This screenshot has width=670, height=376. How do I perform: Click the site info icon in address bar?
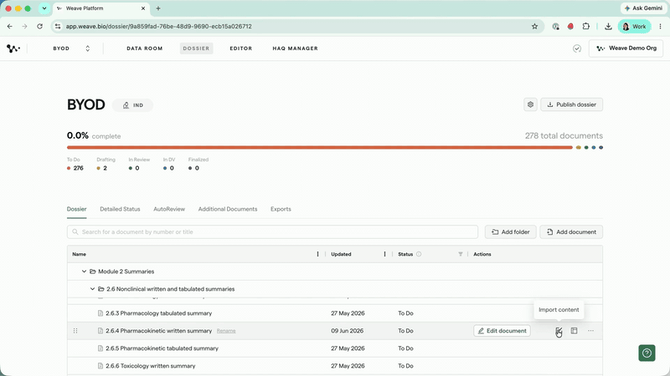58,26
